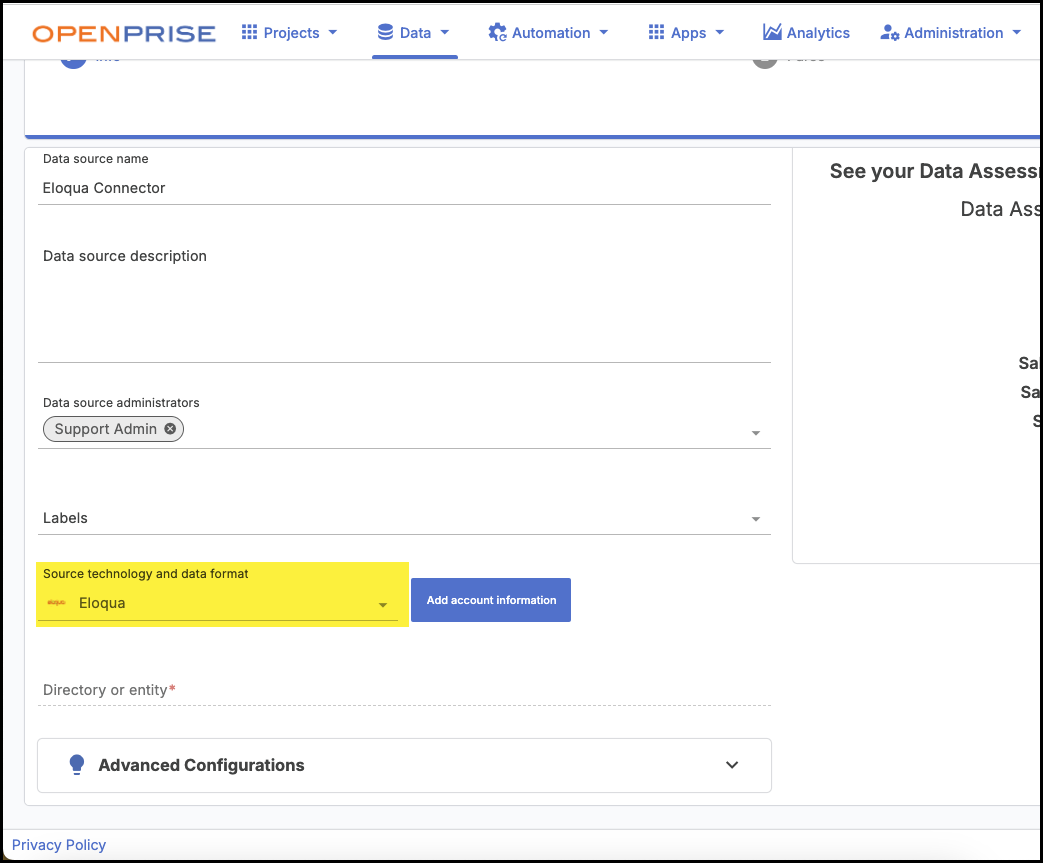Click the Projects grid icon

pyautogui.click(x=249, y=32)
